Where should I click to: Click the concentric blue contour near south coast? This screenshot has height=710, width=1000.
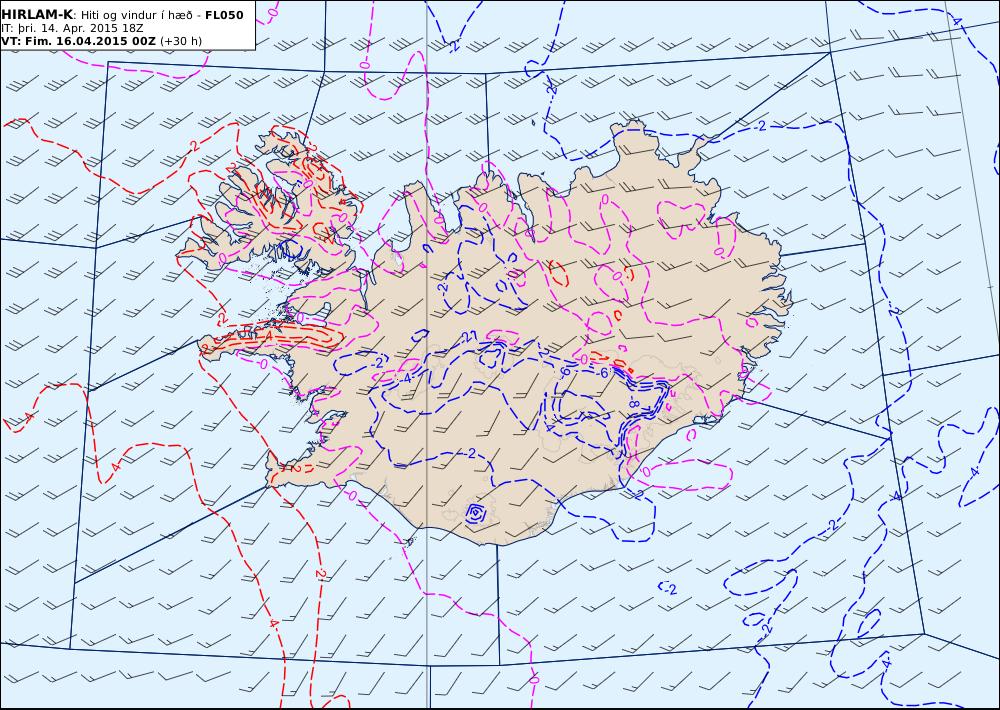point(476,513)
